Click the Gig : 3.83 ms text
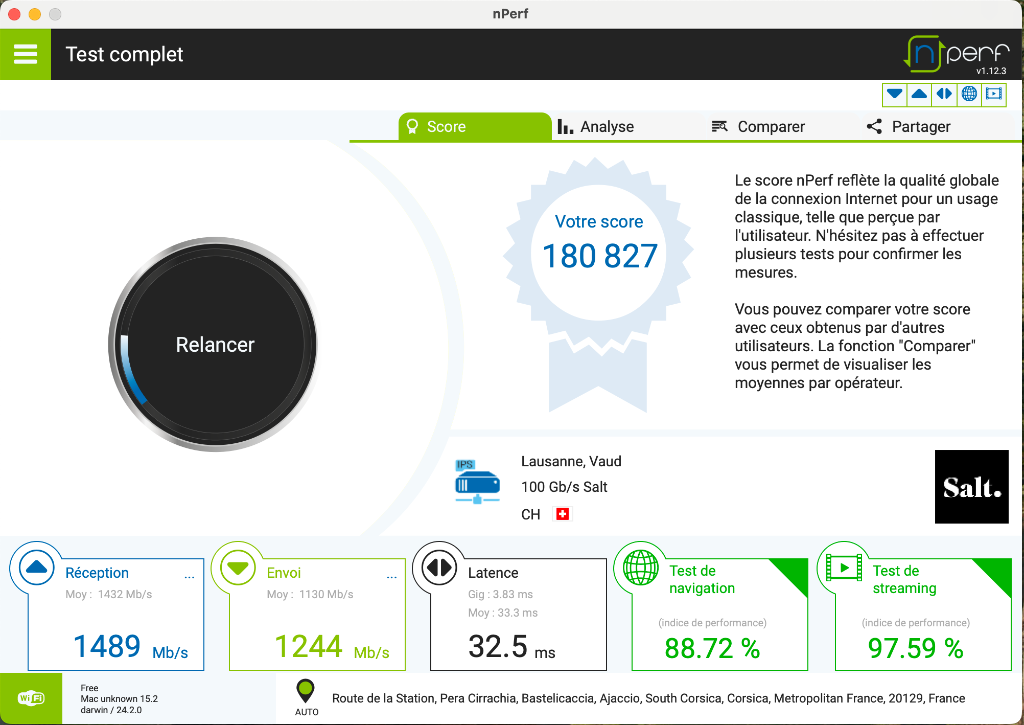This screenshot has width=1024, height=725. 500,594
